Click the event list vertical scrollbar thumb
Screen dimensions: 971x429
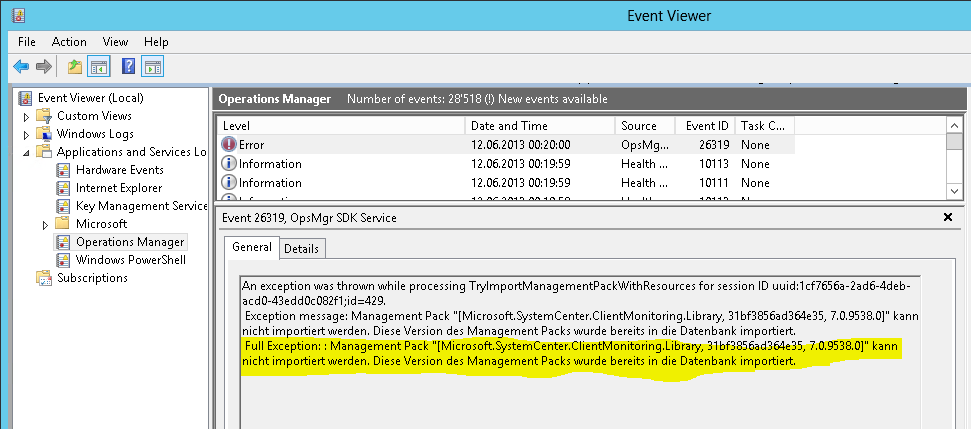coord(955,142)
